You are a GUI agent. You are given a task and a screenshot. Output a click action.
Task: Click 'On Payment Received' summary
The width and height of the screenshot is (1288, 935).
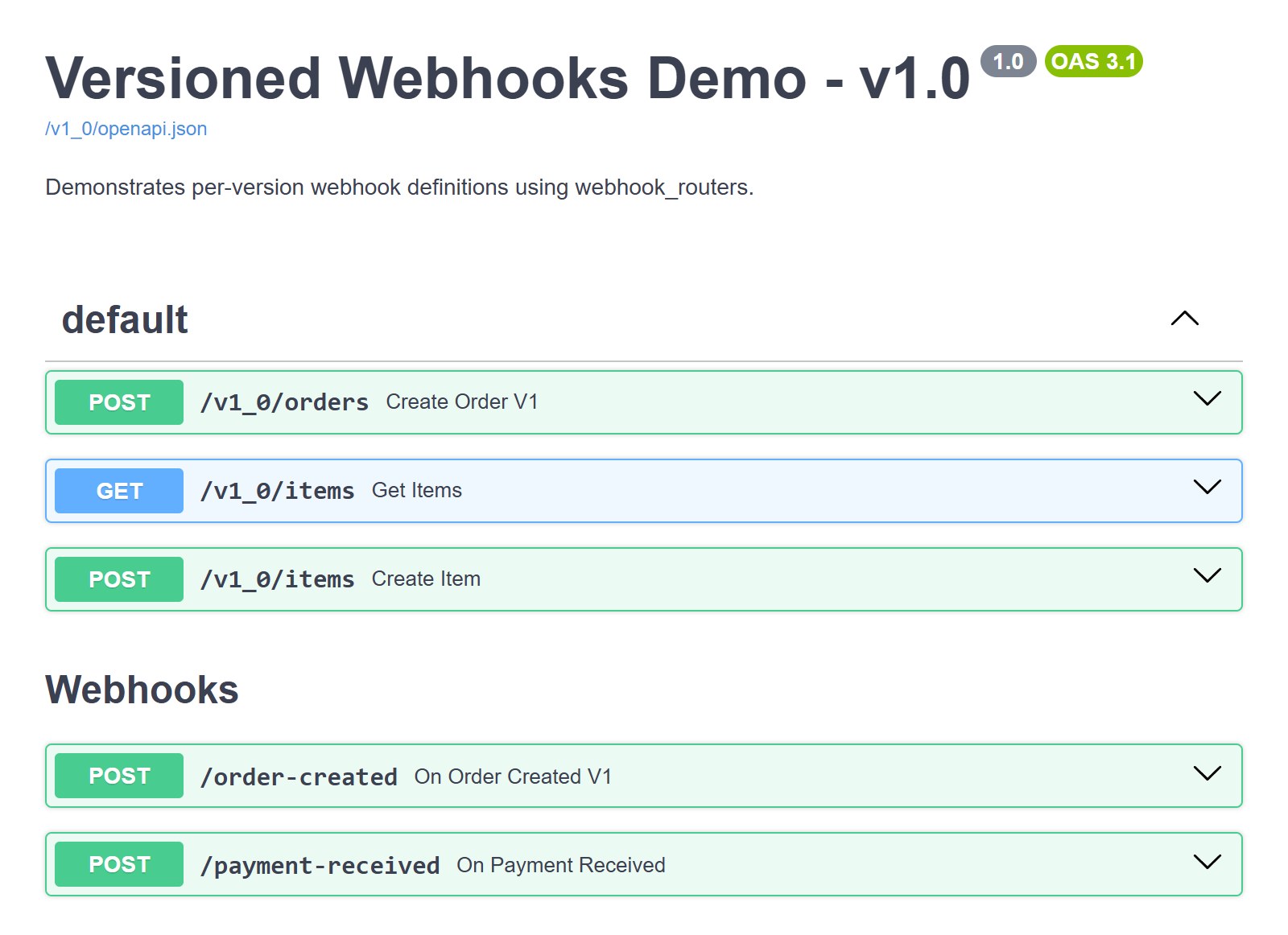point(561,865)
